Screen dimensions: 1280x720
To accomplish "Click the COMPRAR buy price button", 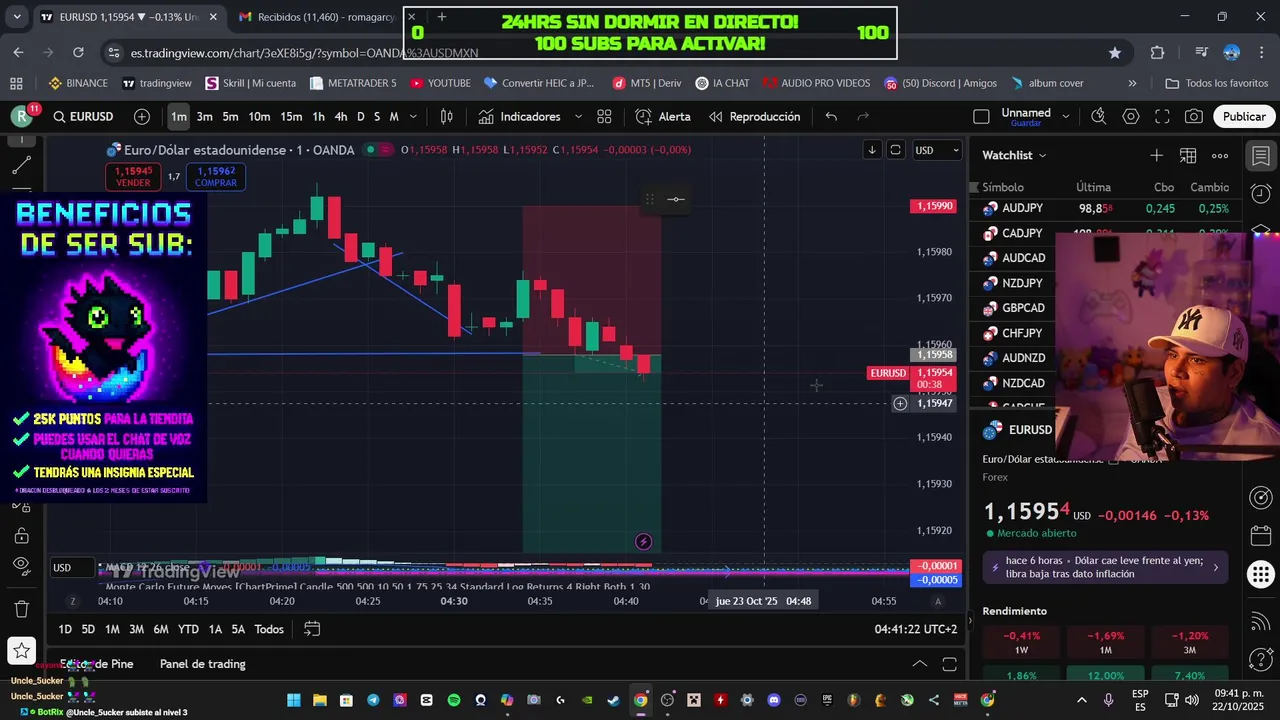I will (215, 177).
